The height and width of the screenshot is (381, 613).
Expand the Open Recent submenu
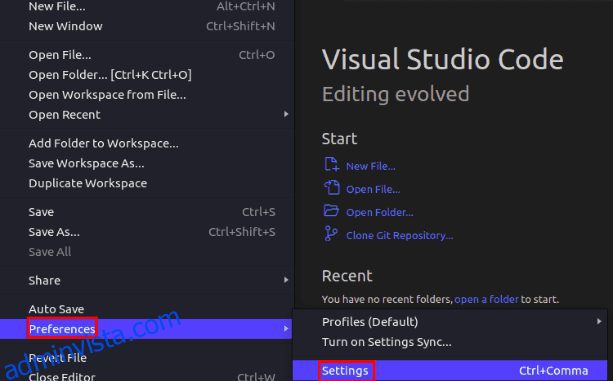147,115
